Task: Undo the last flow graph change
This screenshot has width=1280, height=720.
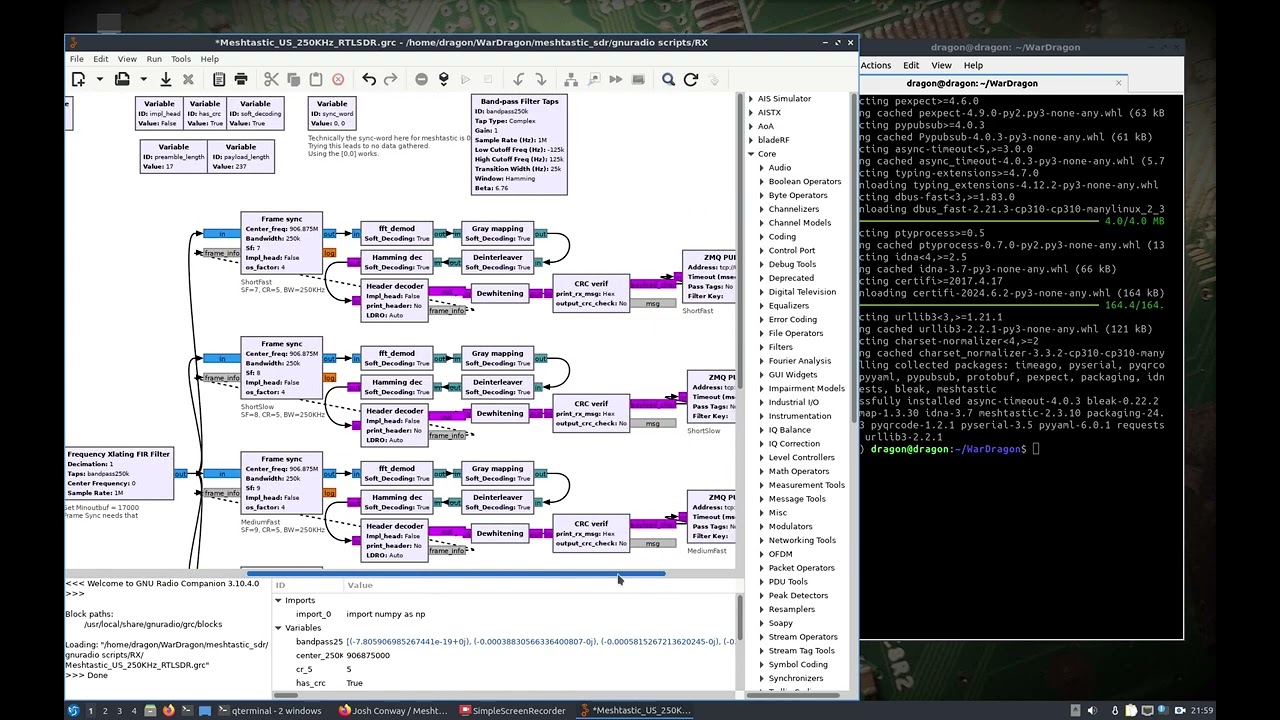Action: point(369,79)
